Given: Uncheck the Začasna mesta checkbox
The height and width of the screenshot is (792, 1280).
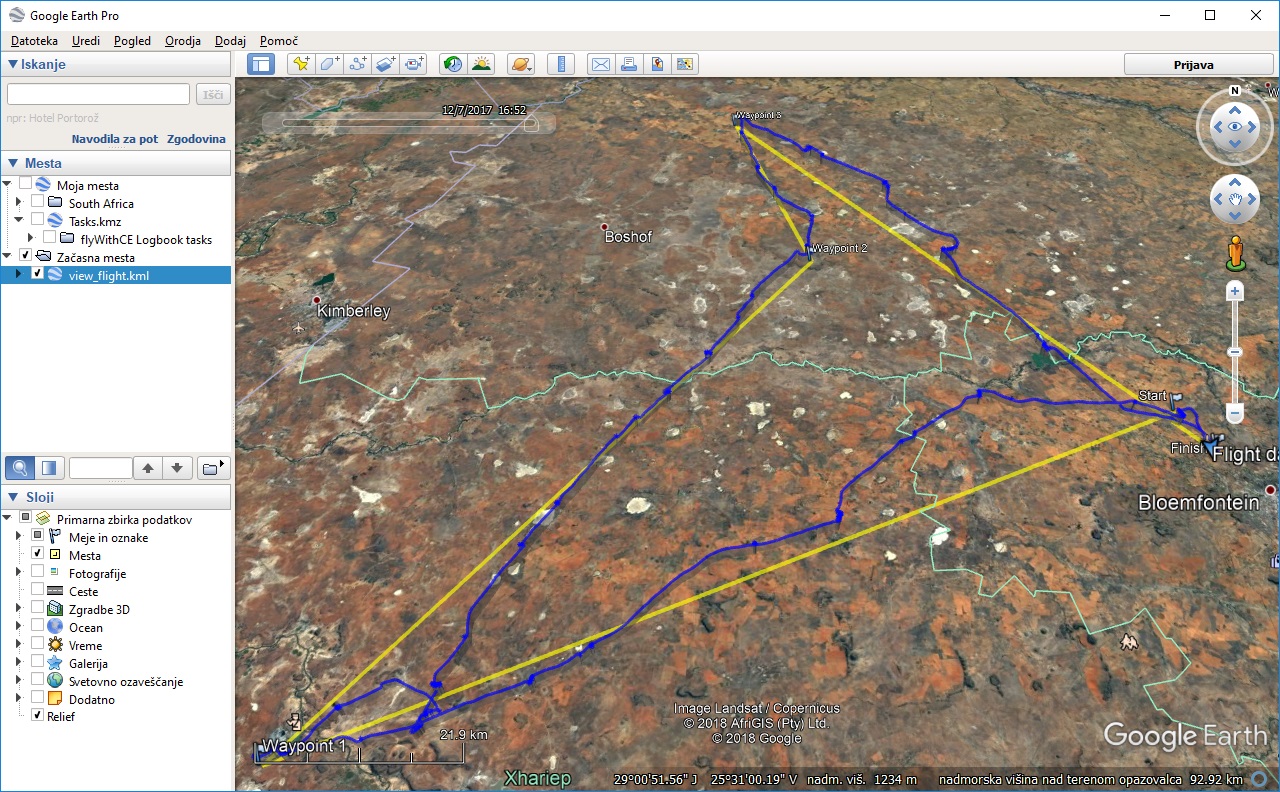Looking at the screenshot, I should click(25, 257).
